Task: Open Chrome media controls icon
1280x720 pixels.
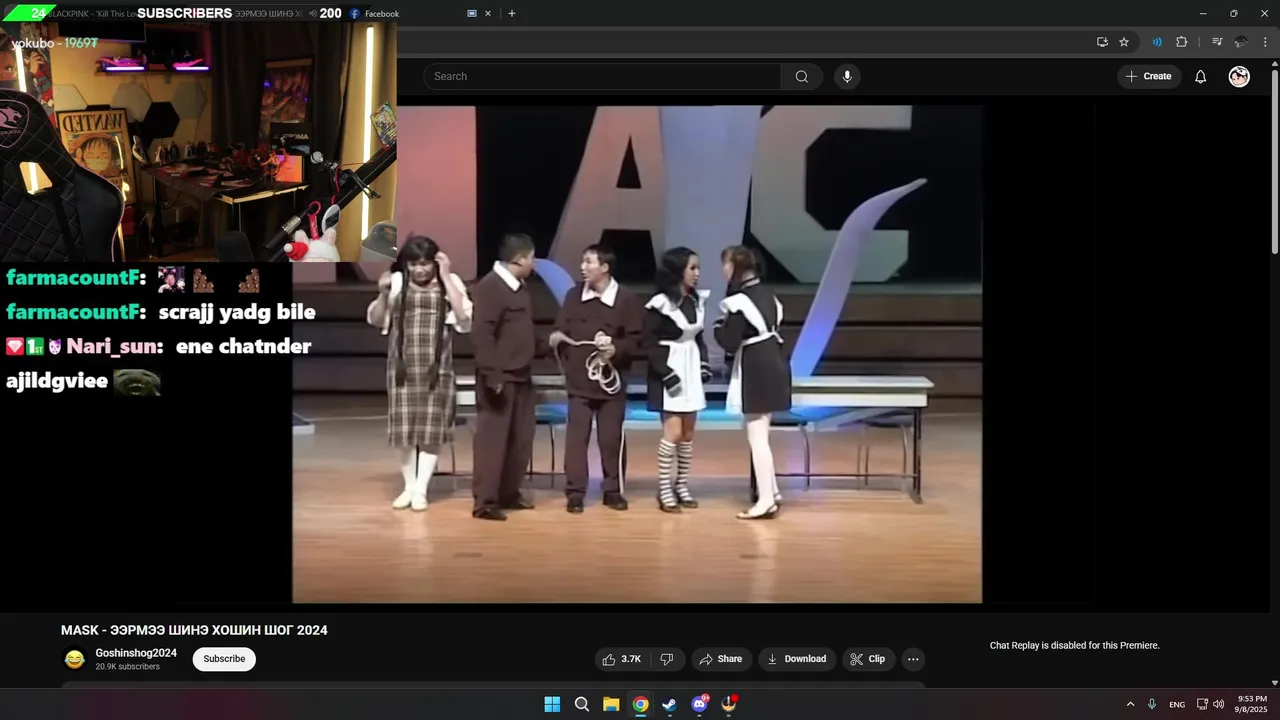Action: [x=1217, y=42]
